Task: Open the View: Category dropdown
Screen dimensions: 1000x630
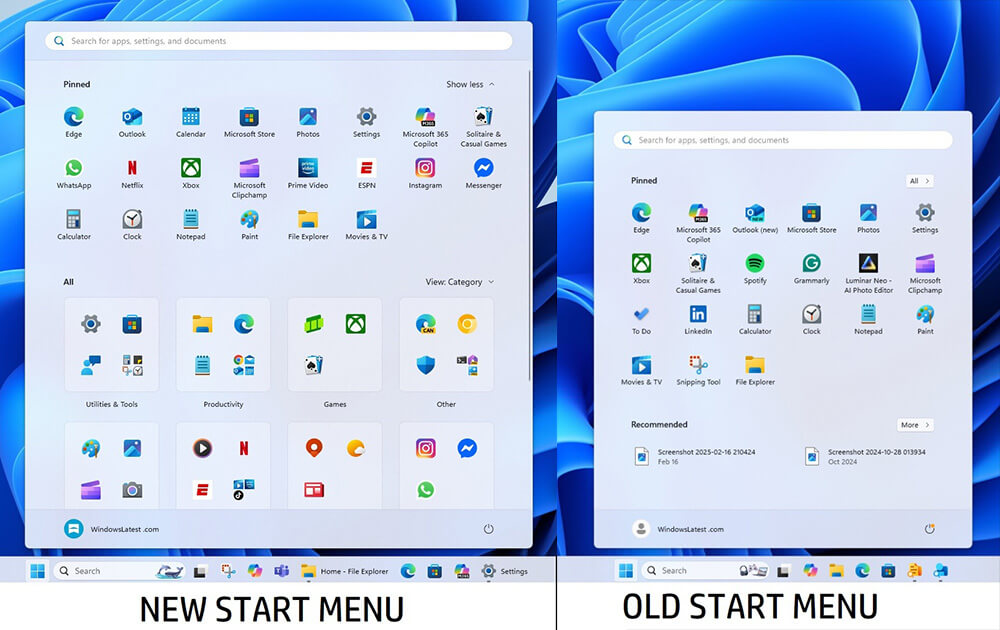Action: [x=460, y=282]
